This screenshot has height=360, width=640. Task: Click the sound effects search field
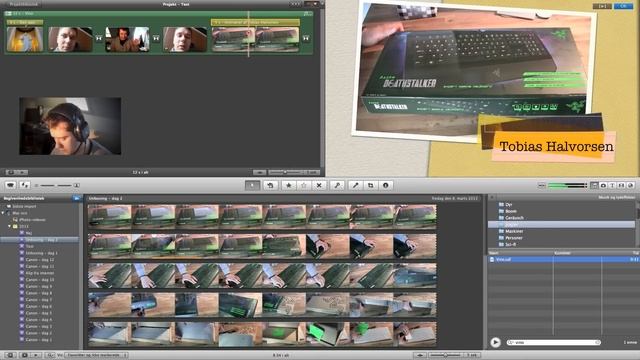553,342
